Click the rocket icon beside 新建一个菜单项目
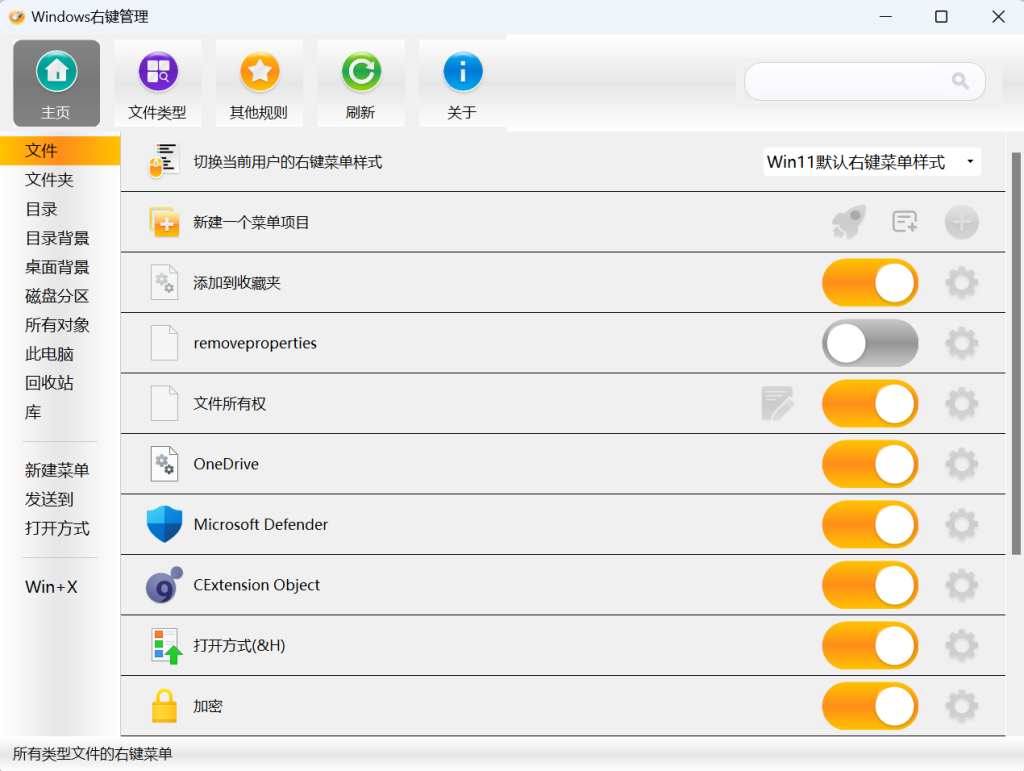 [848, 222]
